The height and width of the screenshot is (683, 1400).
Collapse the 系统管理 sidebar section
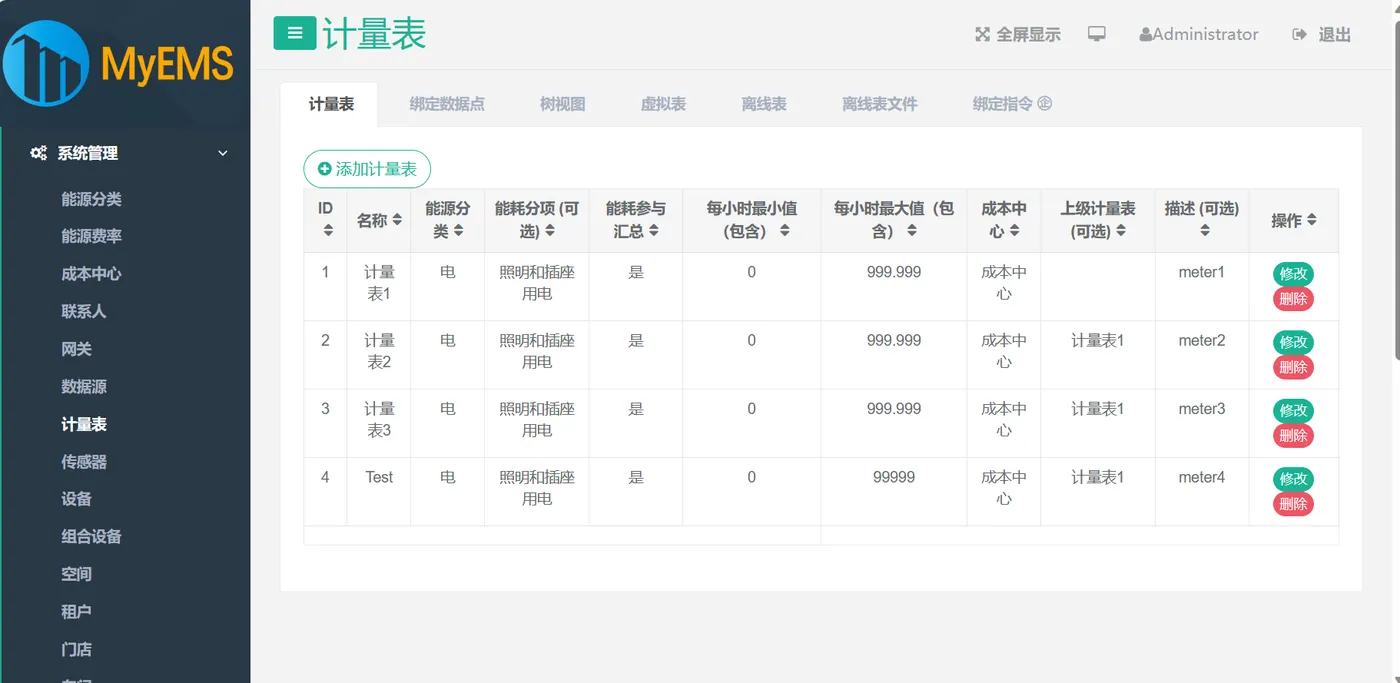coord(224,153)
